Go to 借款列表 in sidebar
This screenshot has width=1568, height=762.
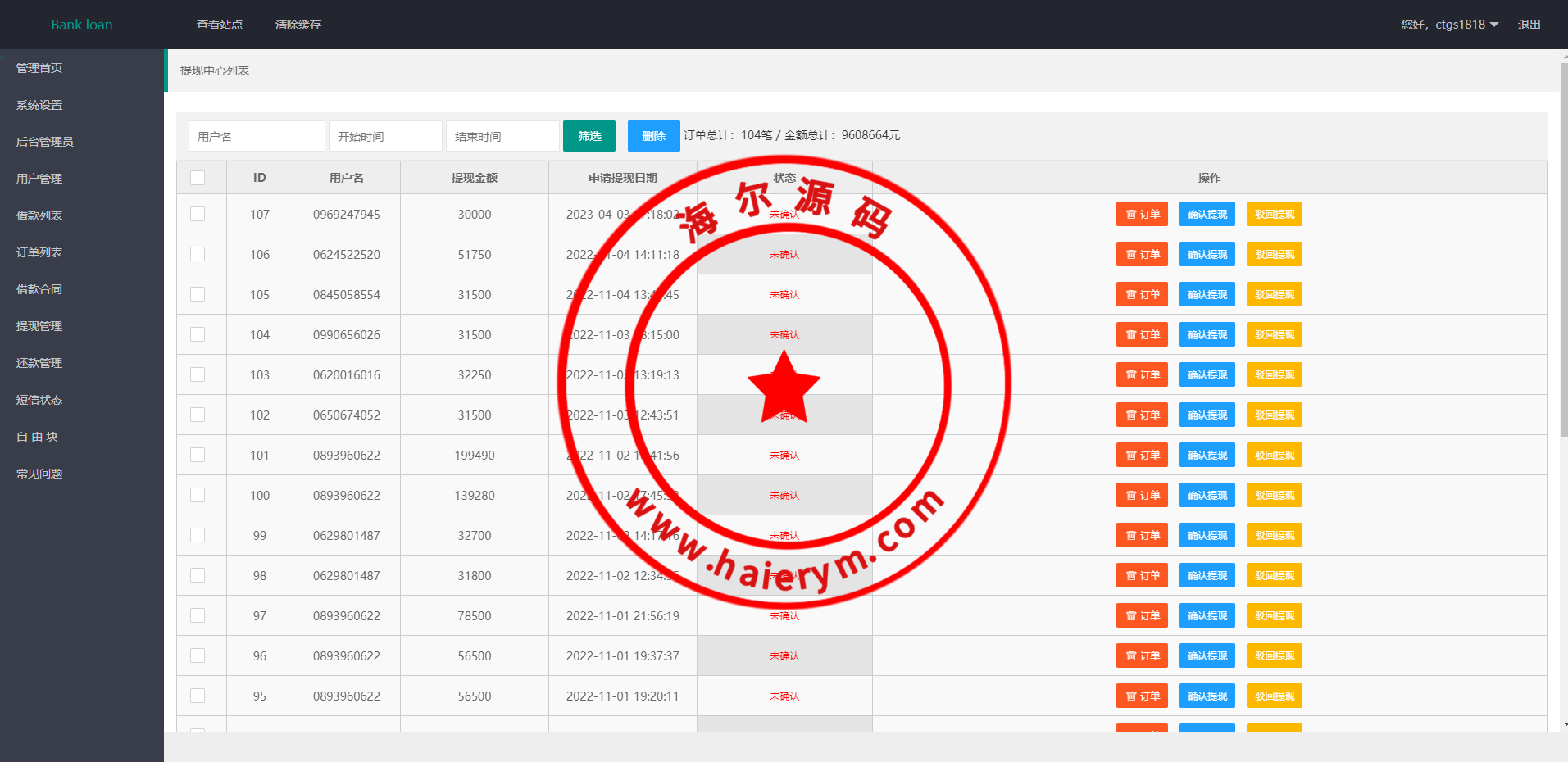(39, 215)
